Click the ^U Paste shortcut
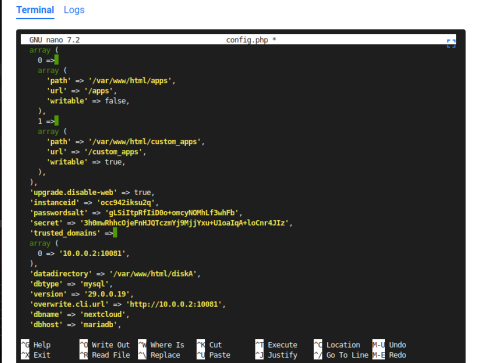The width and height of the screenshot is (480, 363). 213,355
